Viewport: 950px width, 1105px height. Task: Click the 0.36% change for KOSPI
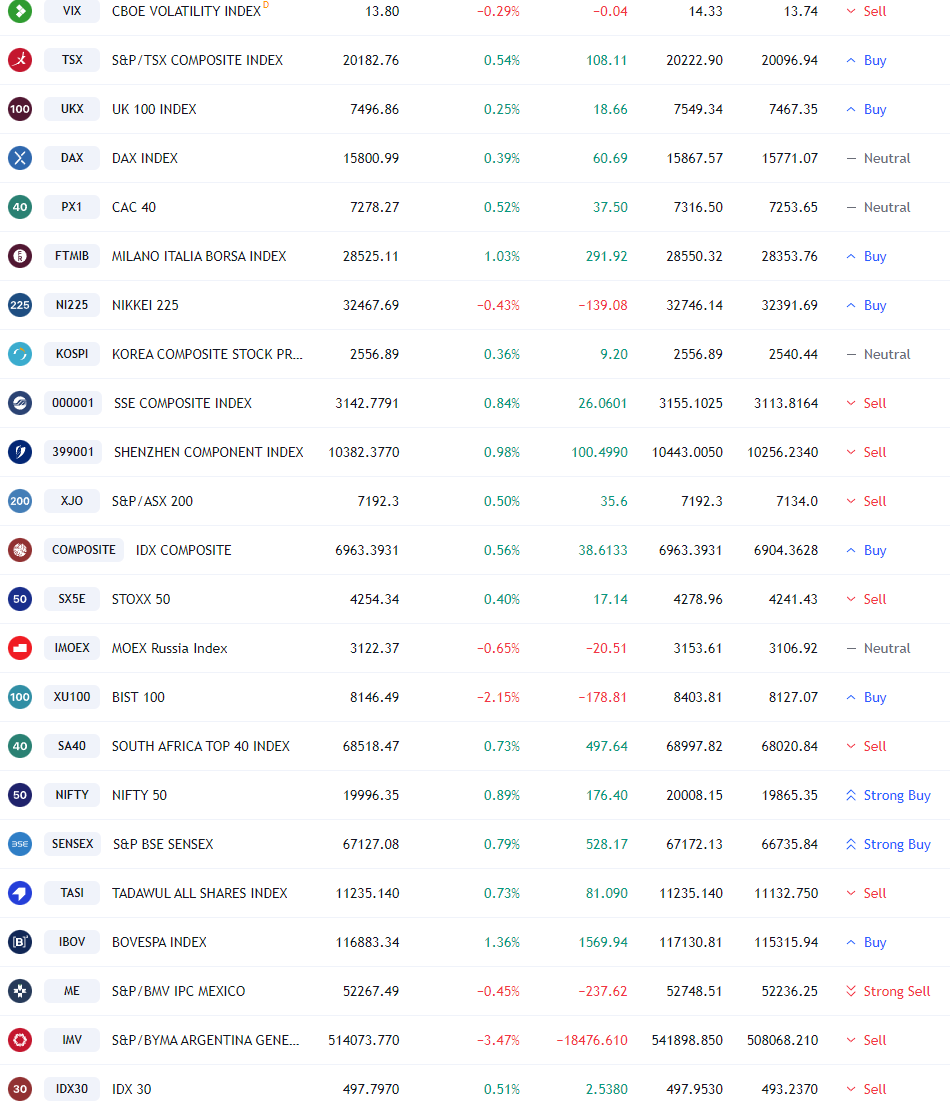(x=502, y=354)
